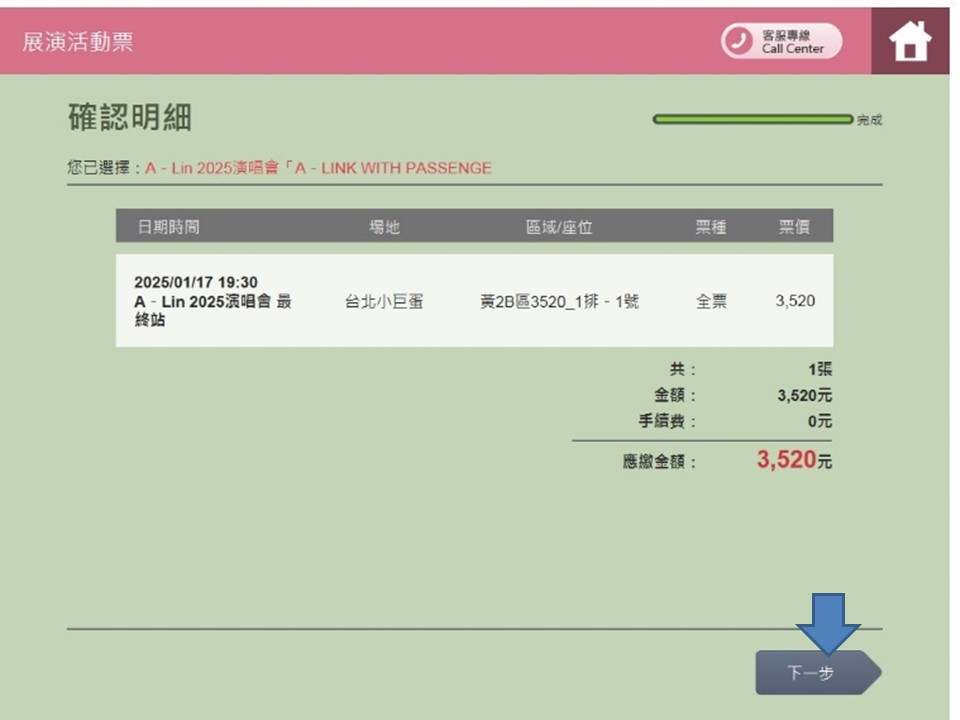Select the 台北小巨蛋 venue cell
The width and height of the screenshot is (960, 720).
point(384,301)
